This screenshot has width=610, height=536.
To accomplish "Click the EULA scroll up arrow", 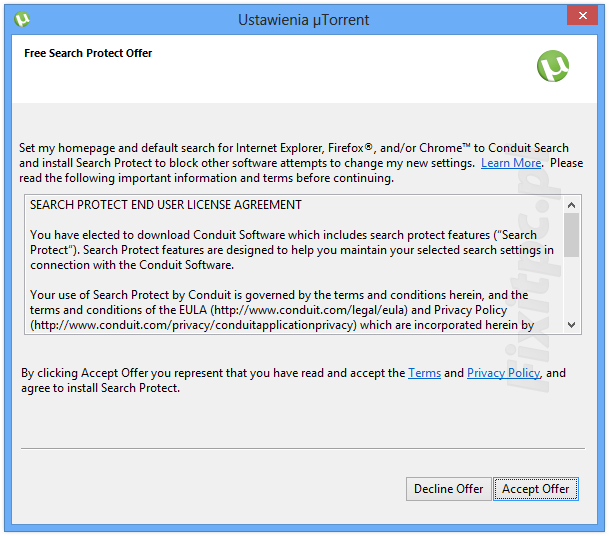I will click(x=571, y=205).
